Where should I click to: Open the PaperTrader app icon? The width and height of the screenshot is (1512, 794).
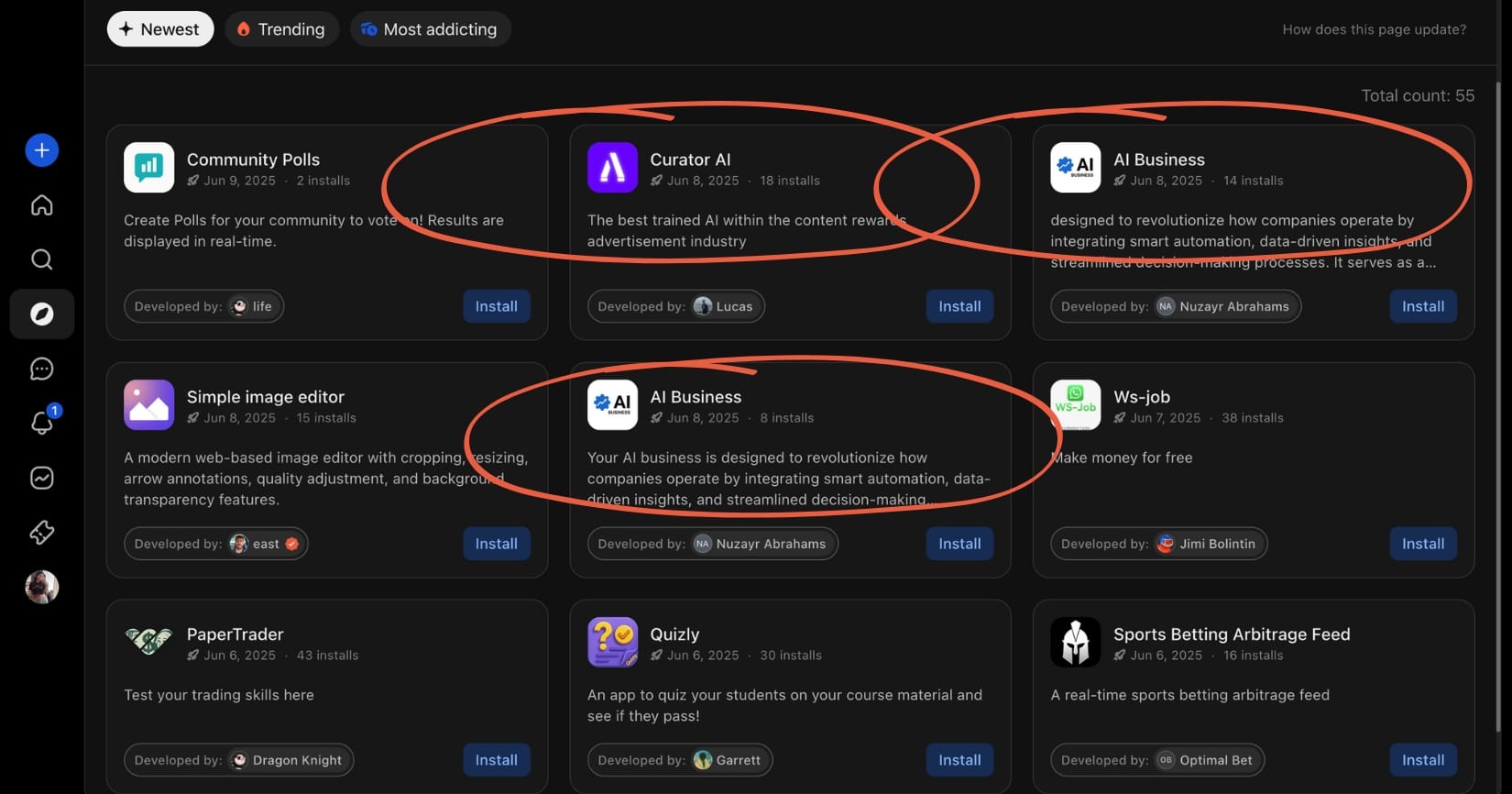(x=148, y=642)
